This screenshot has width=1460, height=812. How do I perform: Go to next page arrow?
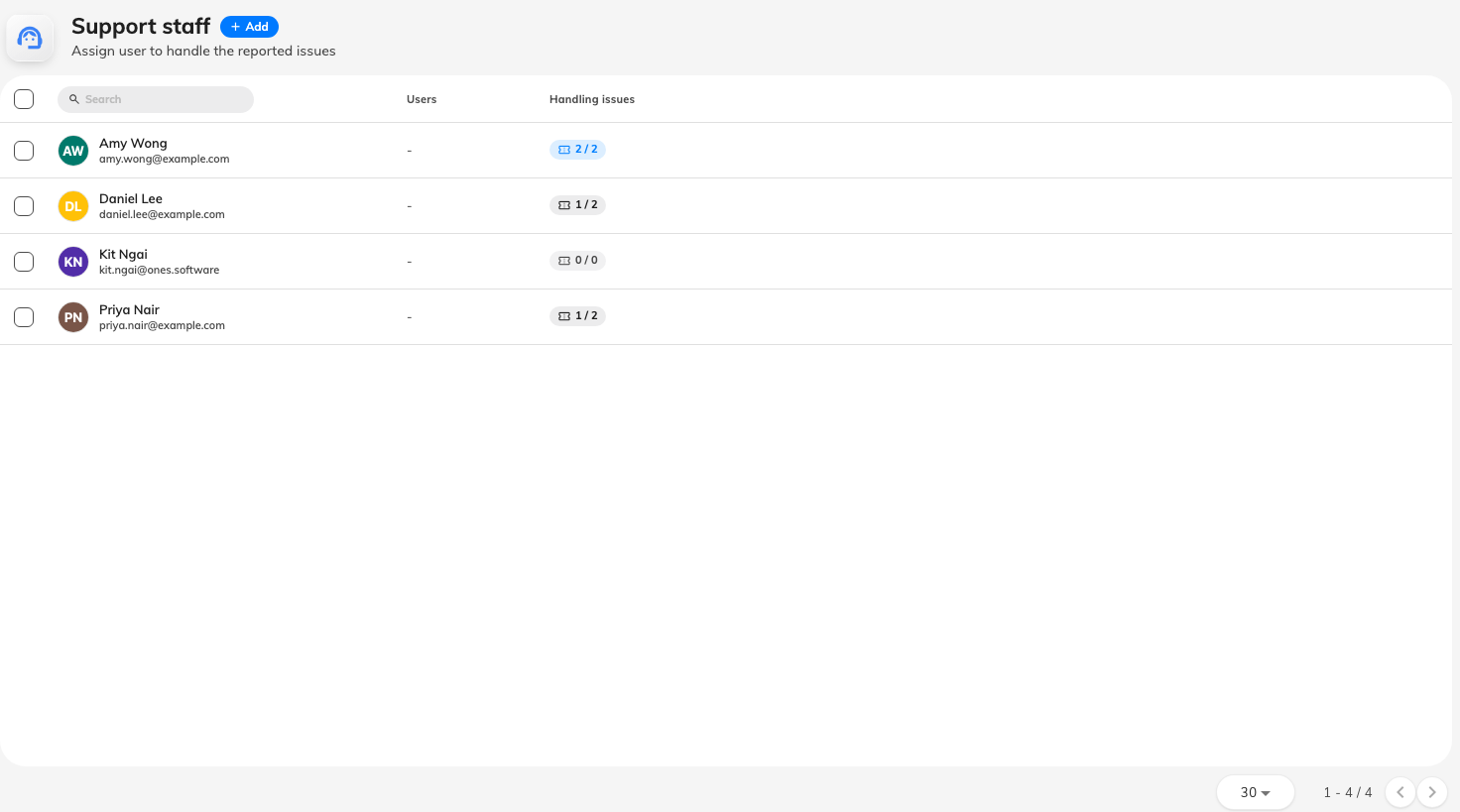click(1432, 792)
